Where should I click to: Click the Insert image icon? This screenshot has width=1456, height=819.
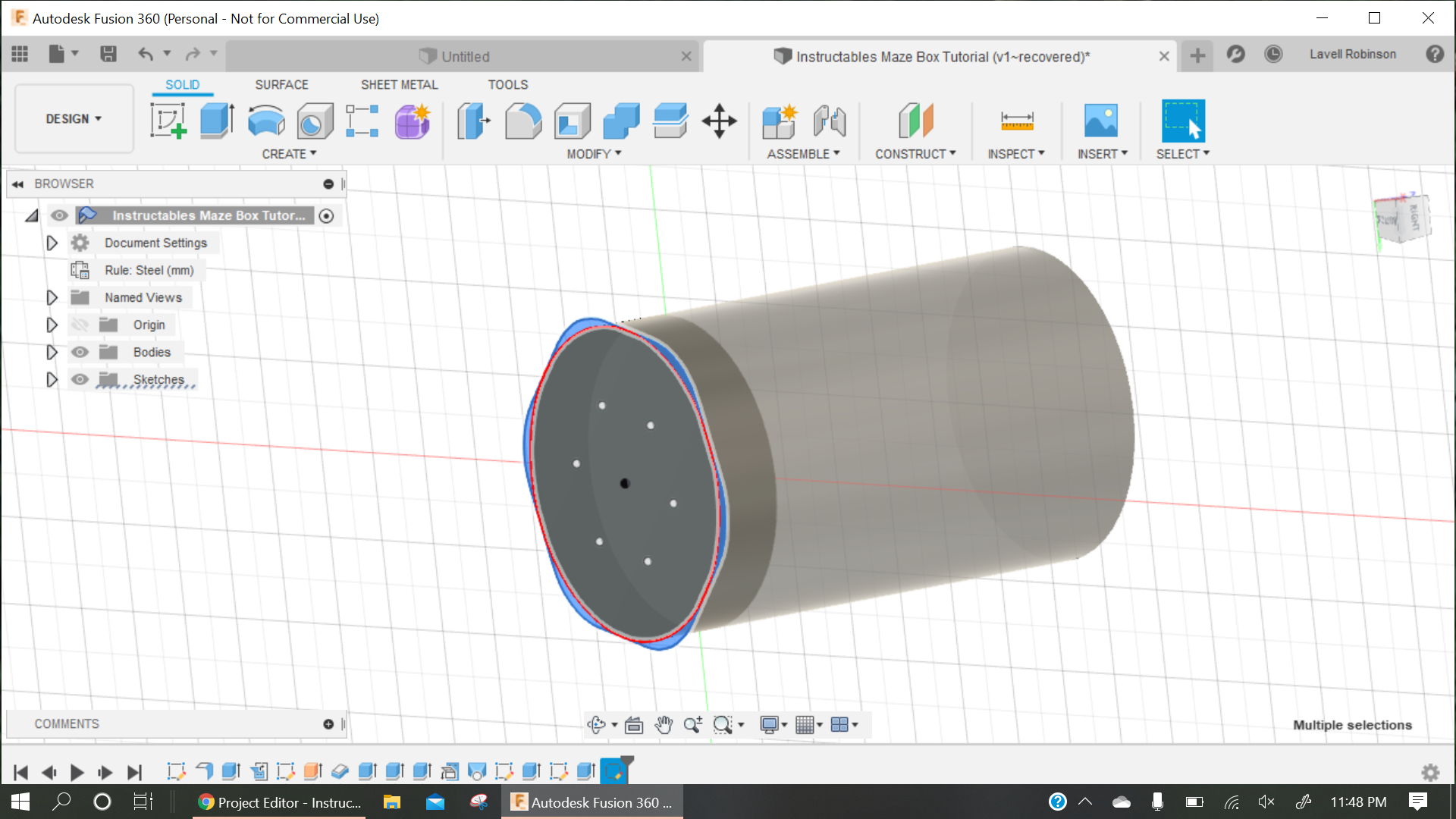click(x=1101, y=121)
